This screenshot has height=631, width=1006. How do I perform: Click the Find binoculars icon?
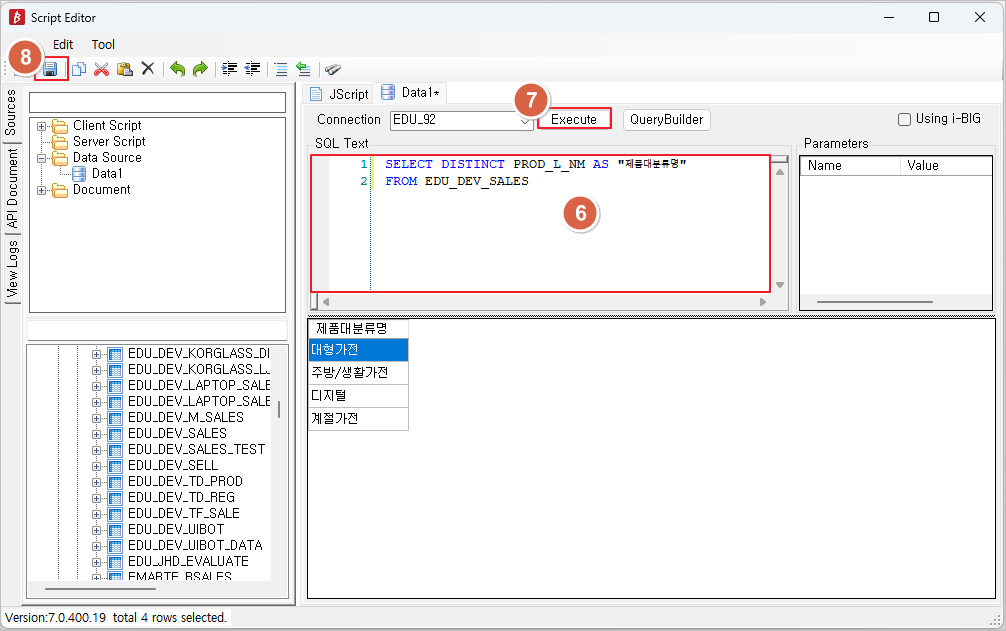tap(333, 69)
